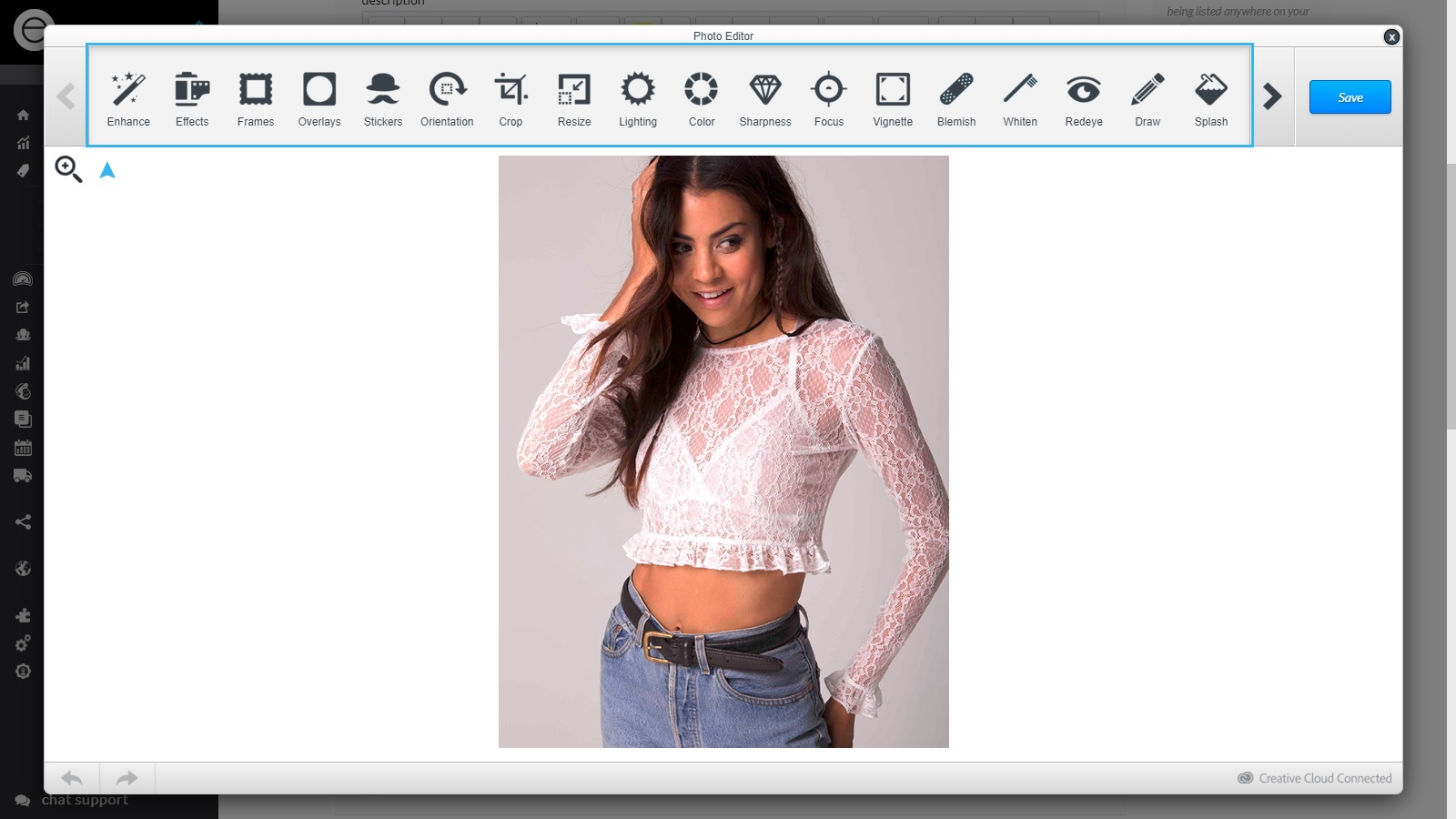Choose the Redeye tool

(1084, 99)
